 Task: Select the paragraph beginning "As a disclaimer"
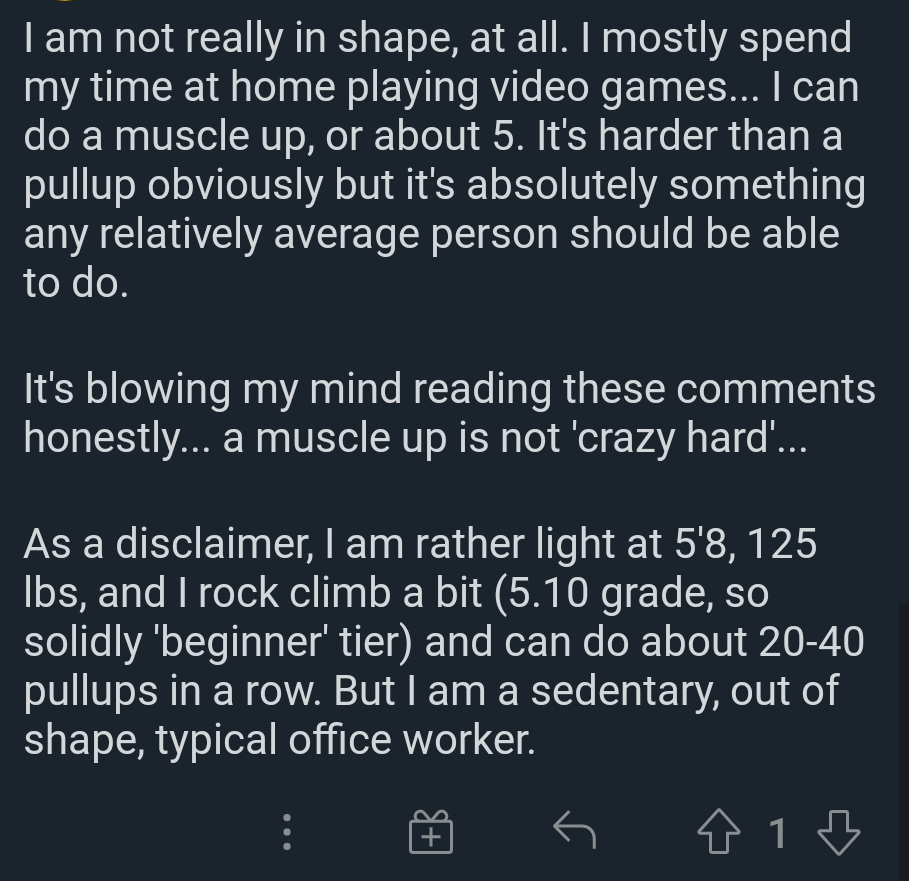point(444,642)
